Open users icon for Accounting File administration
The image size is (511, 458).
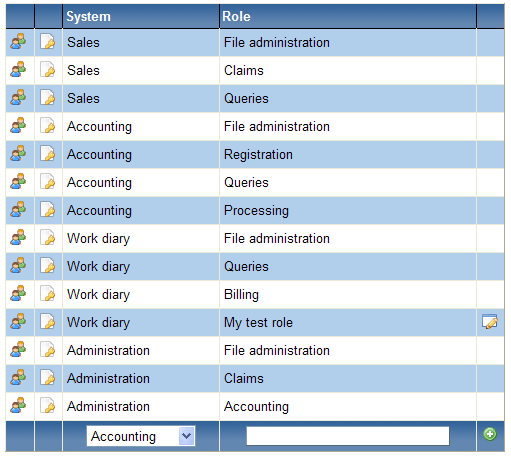18,126
